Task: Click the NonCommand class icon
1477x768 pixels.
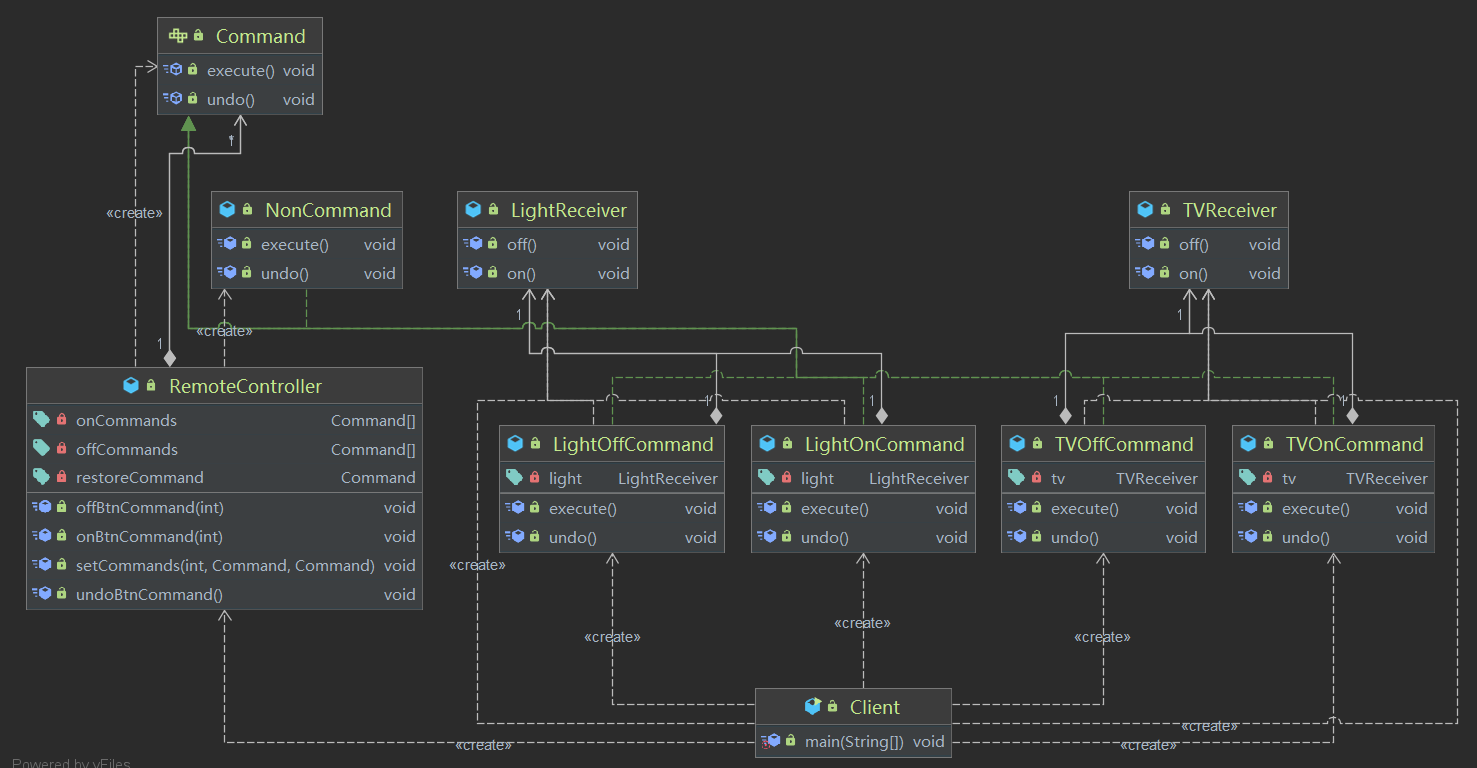Action: 227,210
